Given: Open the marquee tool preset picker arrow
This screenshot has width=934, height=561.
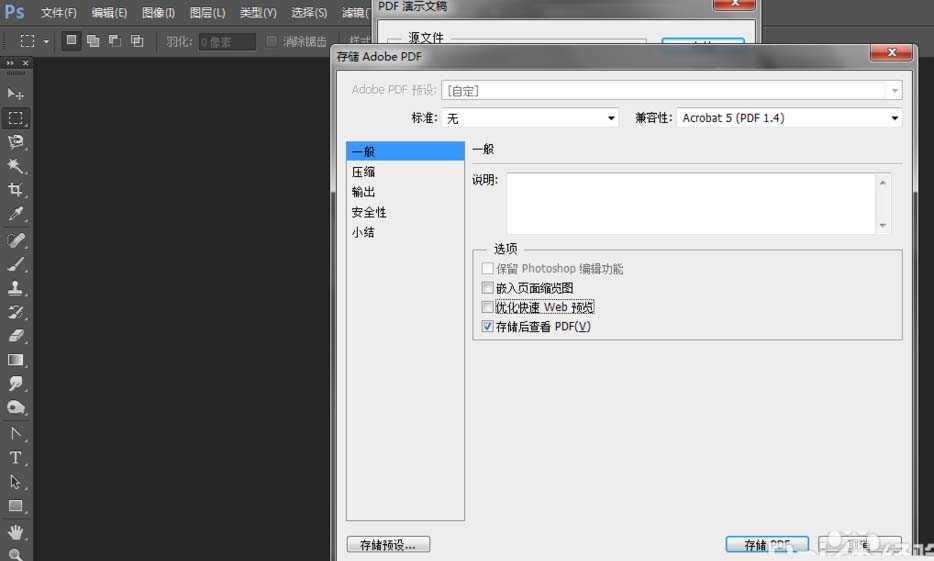Looking at the screenshot, I should pyautogui.click(x=46, y=41).
